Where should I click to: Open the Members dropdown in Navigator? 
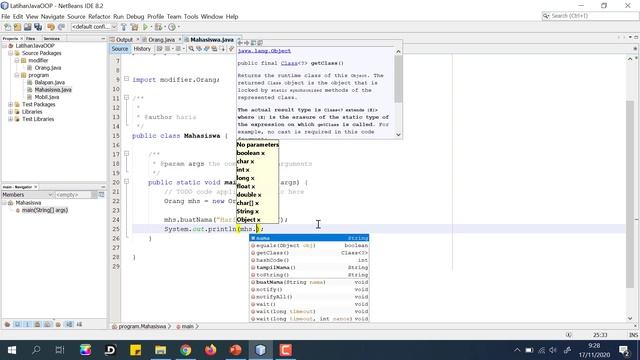point(27,195)
